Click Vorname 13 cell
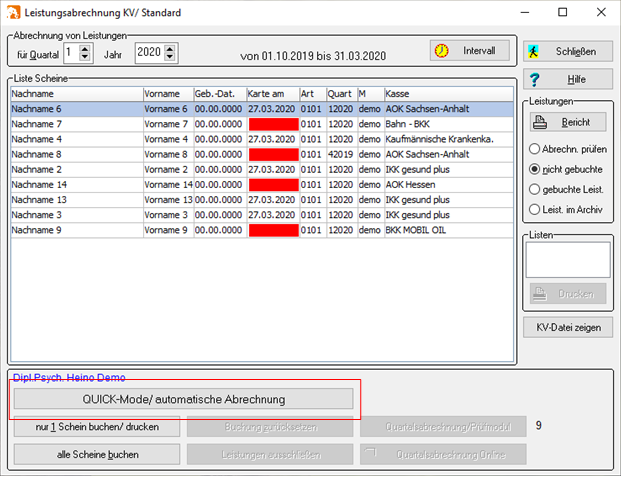Image resolution: width=623 pixels, height=478 pixels. pos(168,199)
